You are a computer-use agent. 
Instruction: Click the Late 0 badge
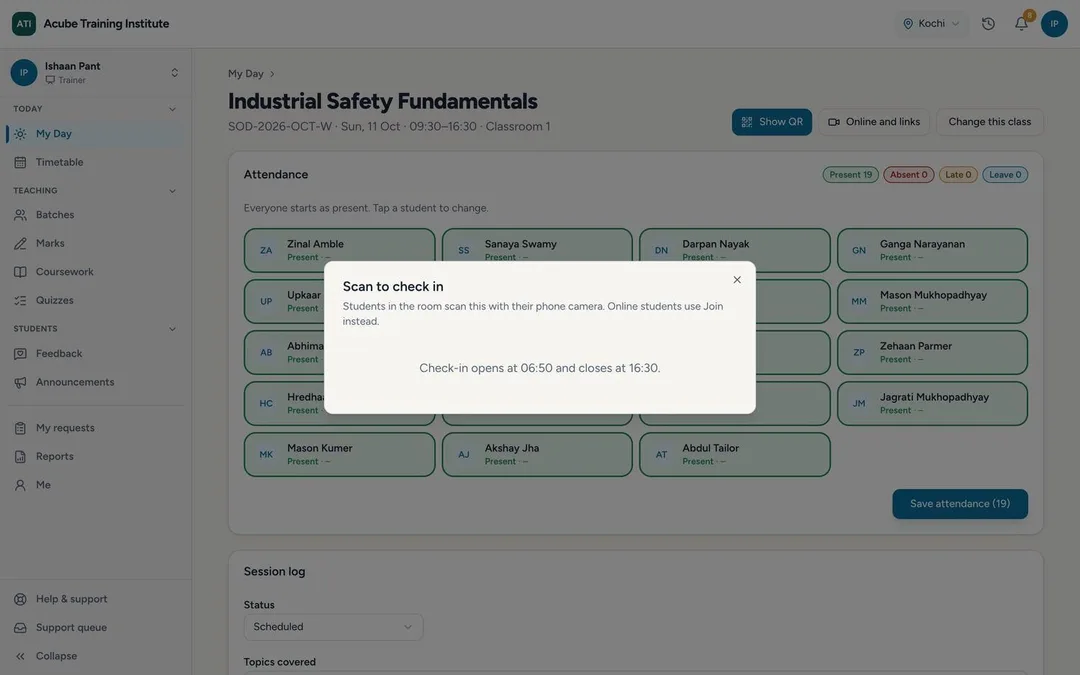(x=958, y=175)
